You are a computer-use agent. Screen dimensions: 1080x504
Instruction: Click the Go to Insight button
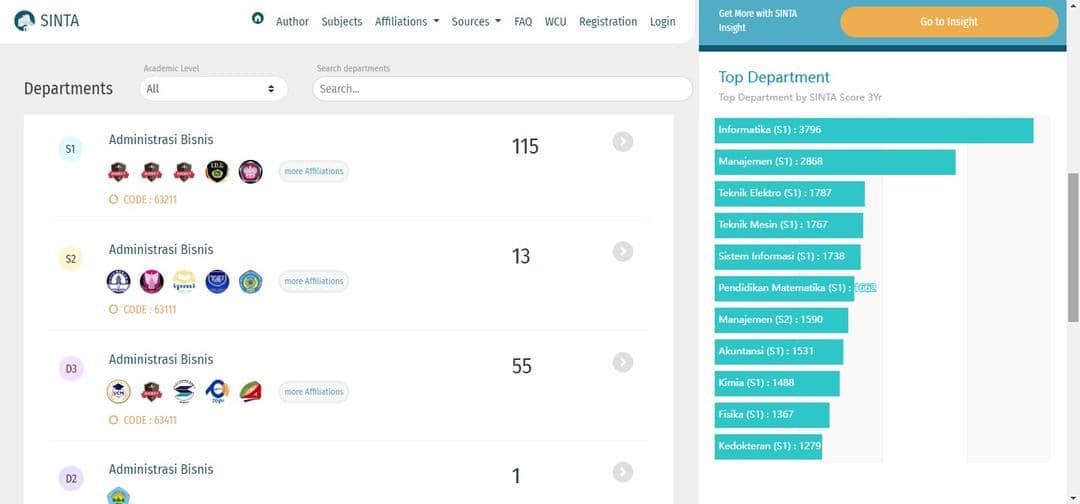948,22
